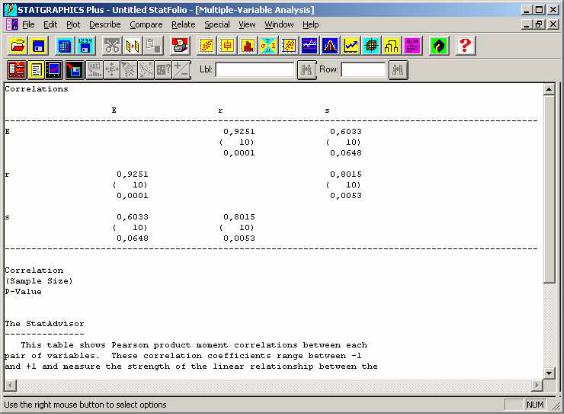Viewport: 564px width, 414px height.
Task: Click the grayed-out identify points question icon
Action: 163,70
